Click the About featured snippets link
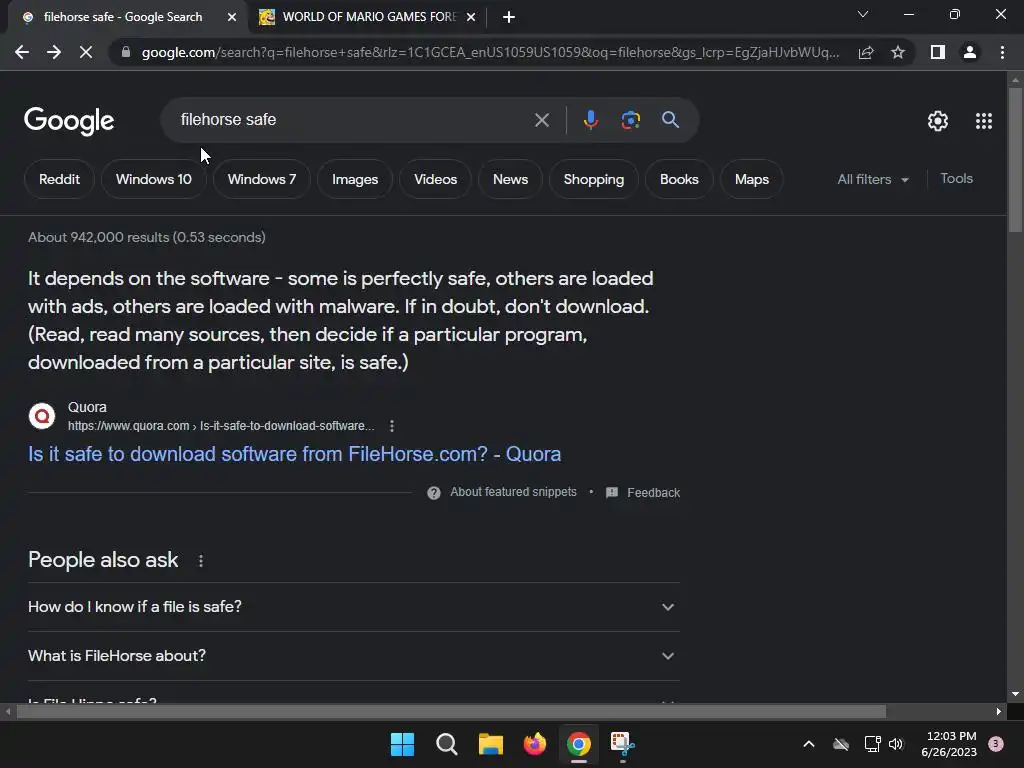1024x768 pixels. pos(513,492)
